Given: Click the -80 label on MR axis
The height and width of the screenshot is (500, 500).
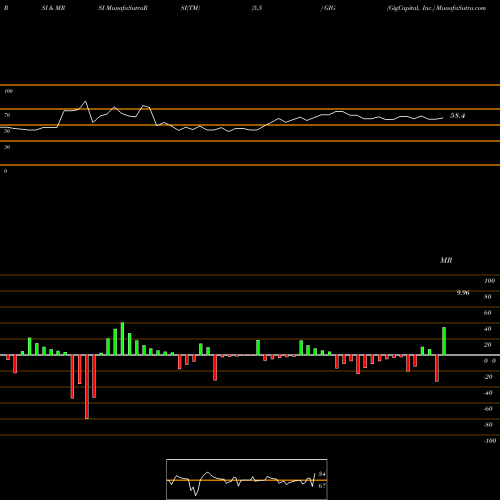Looking at the screenshot, I should point(488,425).
